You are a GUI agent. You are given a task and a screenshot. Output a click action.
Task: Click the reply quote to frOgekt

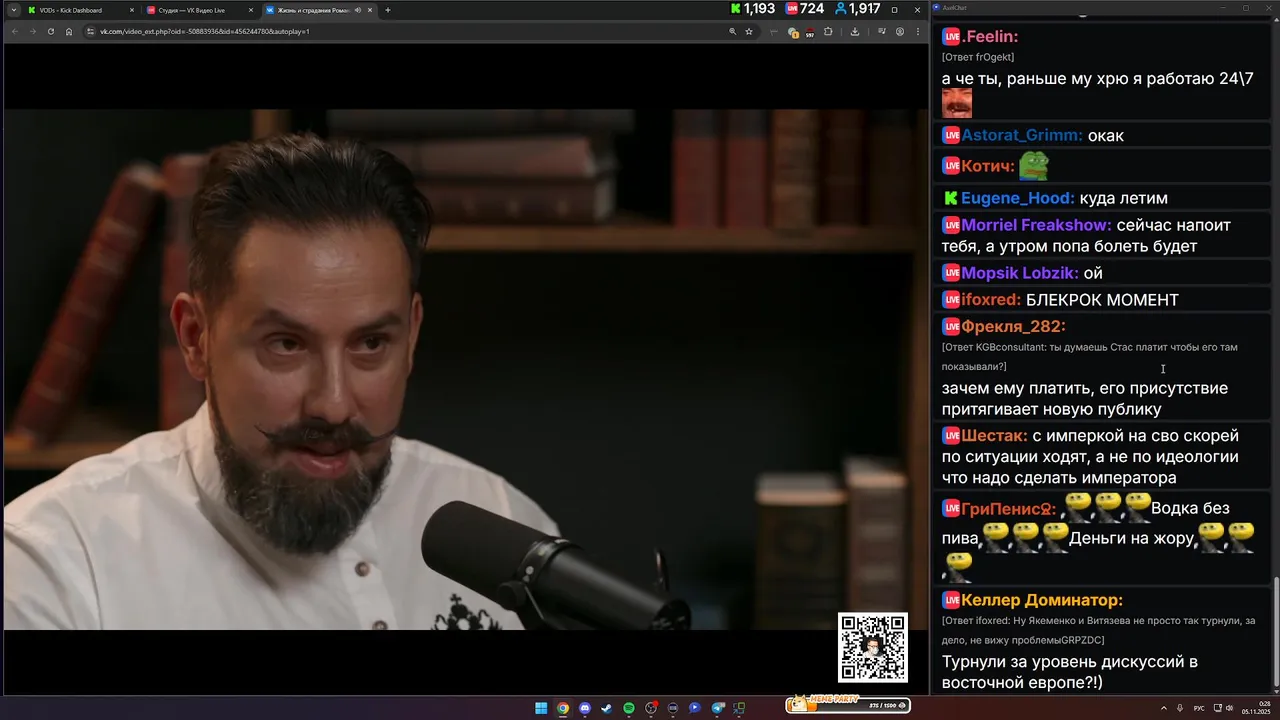(978, 57)
